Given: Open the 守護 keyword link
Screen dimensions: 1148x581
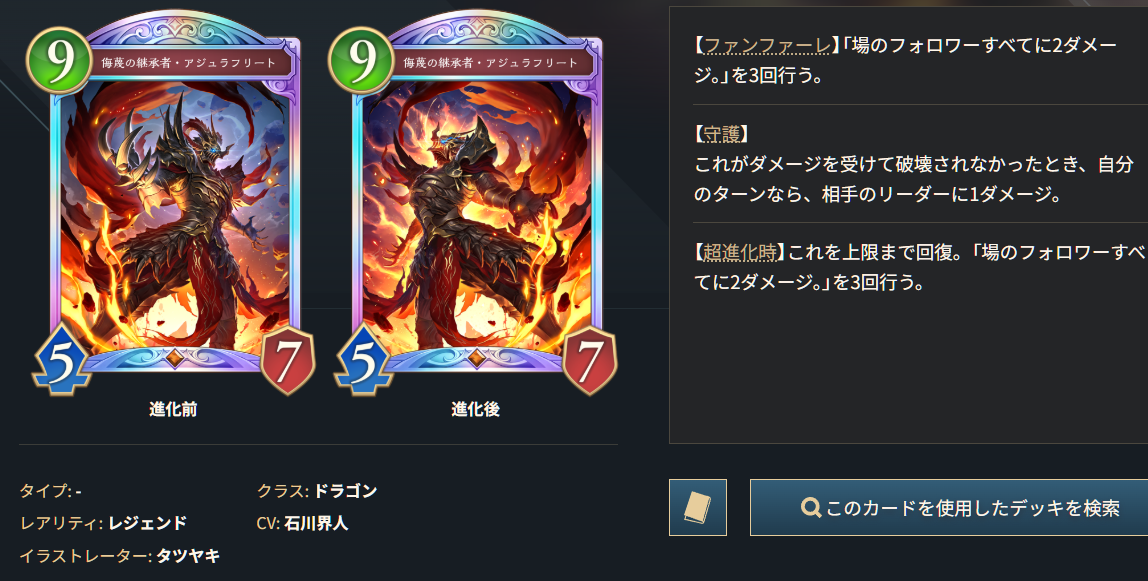Looking at the screenshot, I should click(x=722, y=134).
